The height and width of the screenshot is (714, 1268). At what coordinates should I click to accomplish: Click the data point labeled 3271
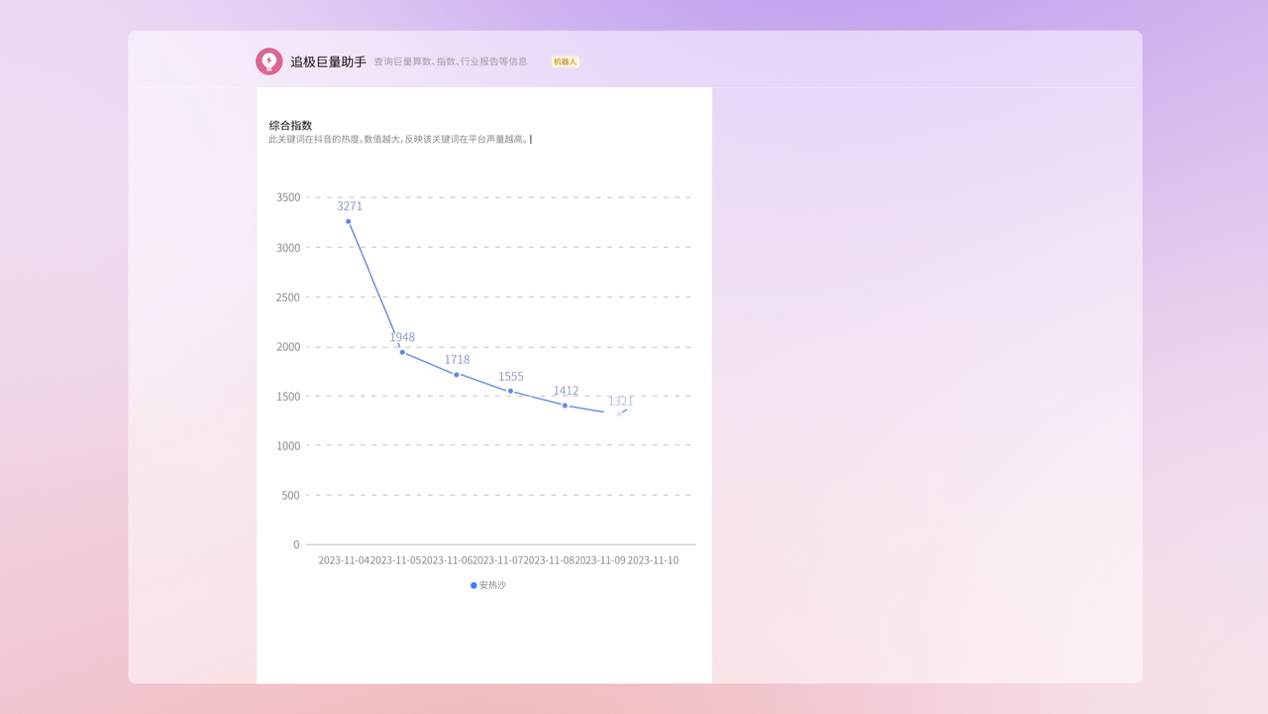[x=348, y=221]
